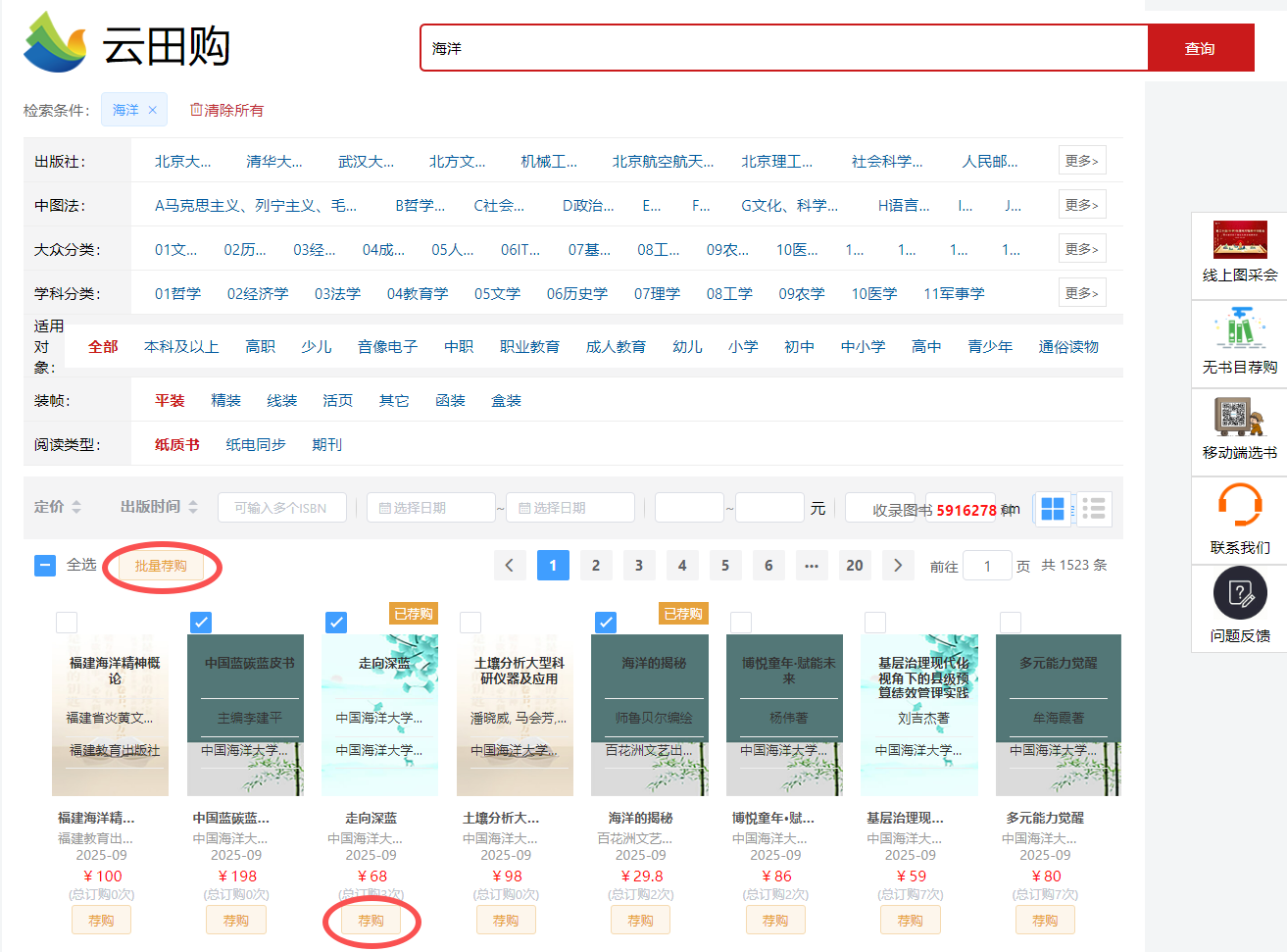Remove the 海洋 search filter tag
This screenshot has width=1287, height=952.
point(153,110)
